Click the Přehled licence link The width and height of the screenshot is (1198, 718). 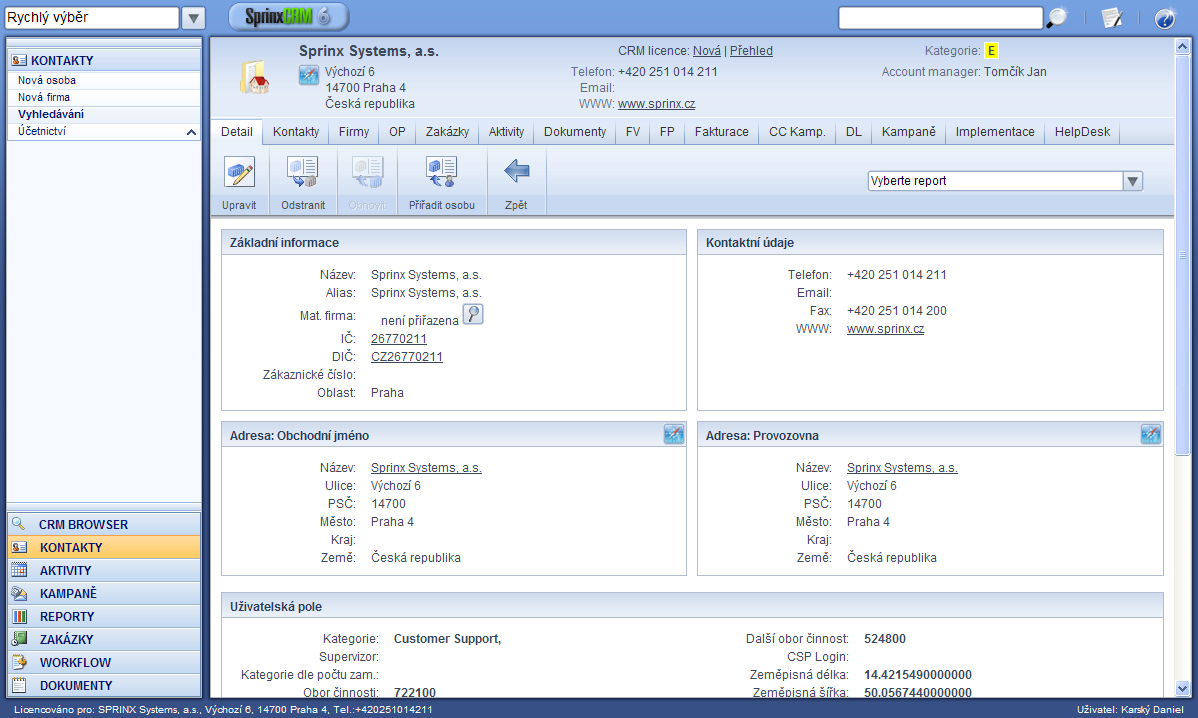(751, 51)
